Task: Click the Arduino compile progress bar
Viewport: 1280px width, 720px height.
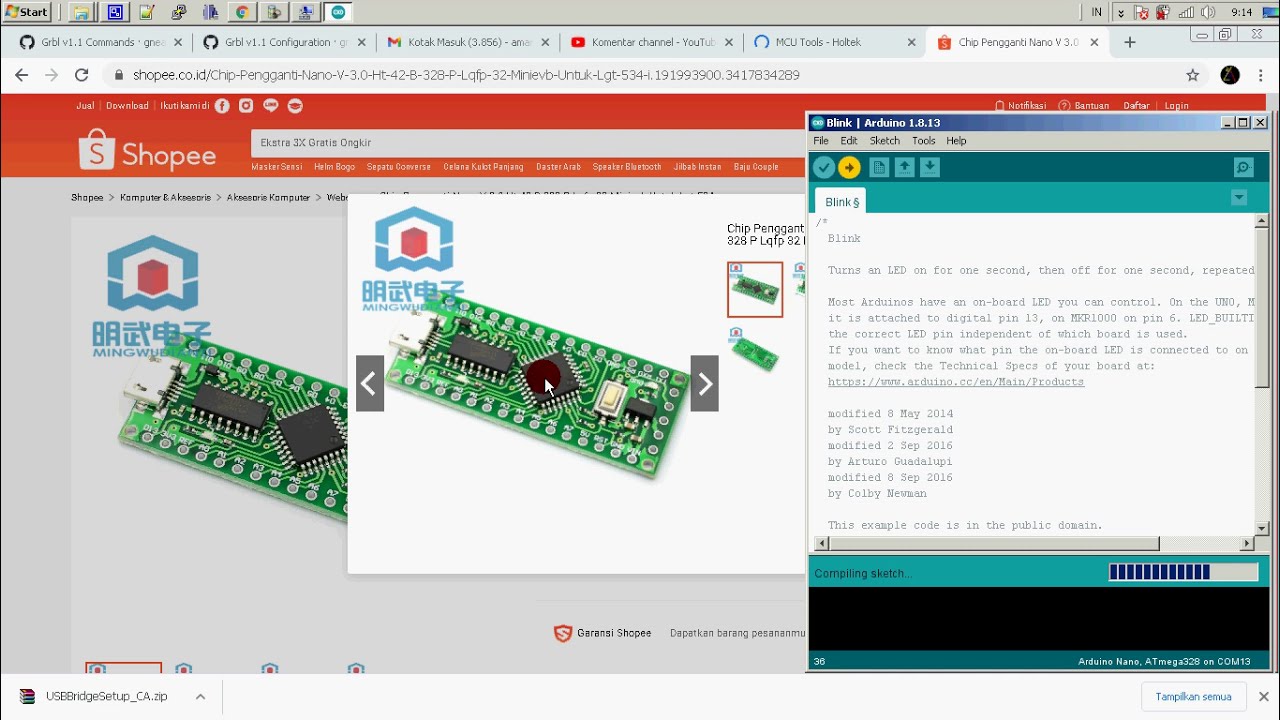Action: pyautogui.click(x=1183, y=573)
